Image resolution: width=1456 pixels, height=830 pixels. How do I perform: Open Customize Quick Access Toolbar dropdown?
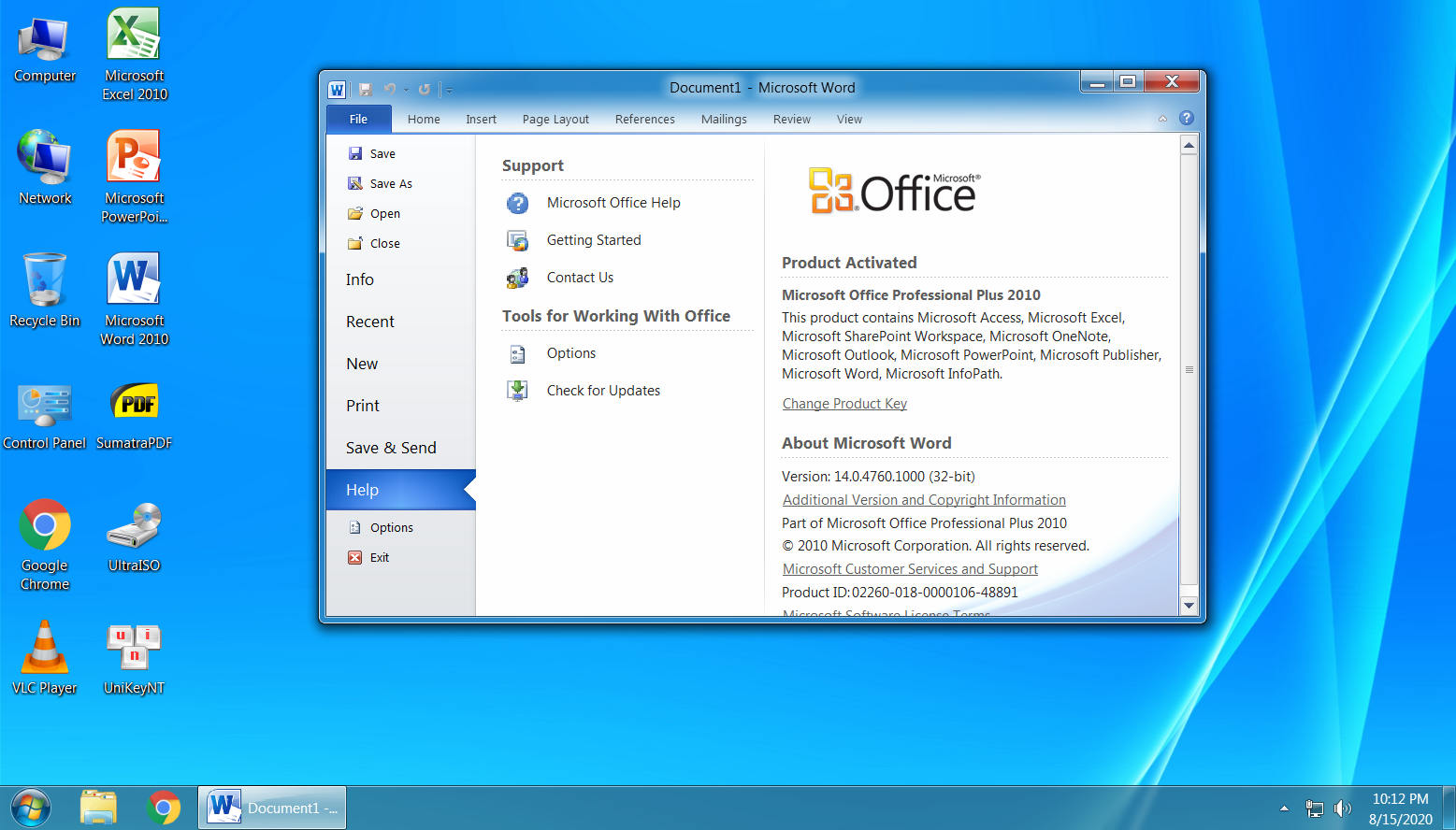(449, 91)
